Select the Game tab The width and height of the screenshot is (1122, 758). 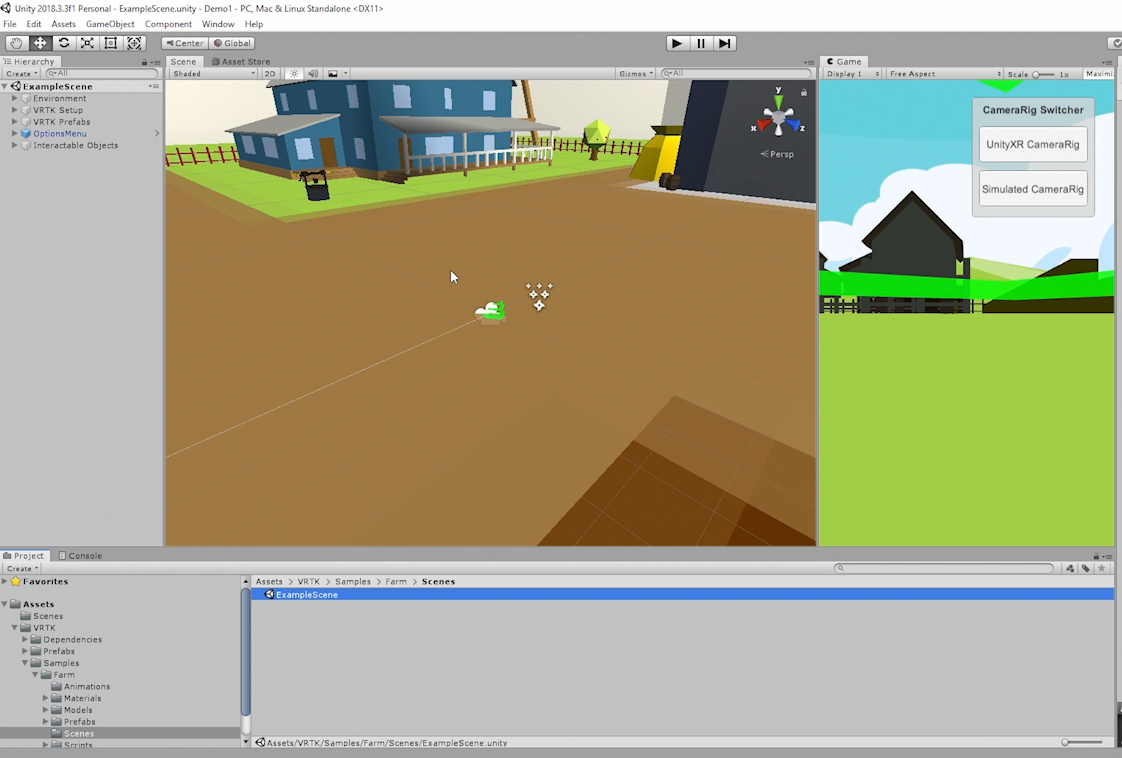point(844,62)
